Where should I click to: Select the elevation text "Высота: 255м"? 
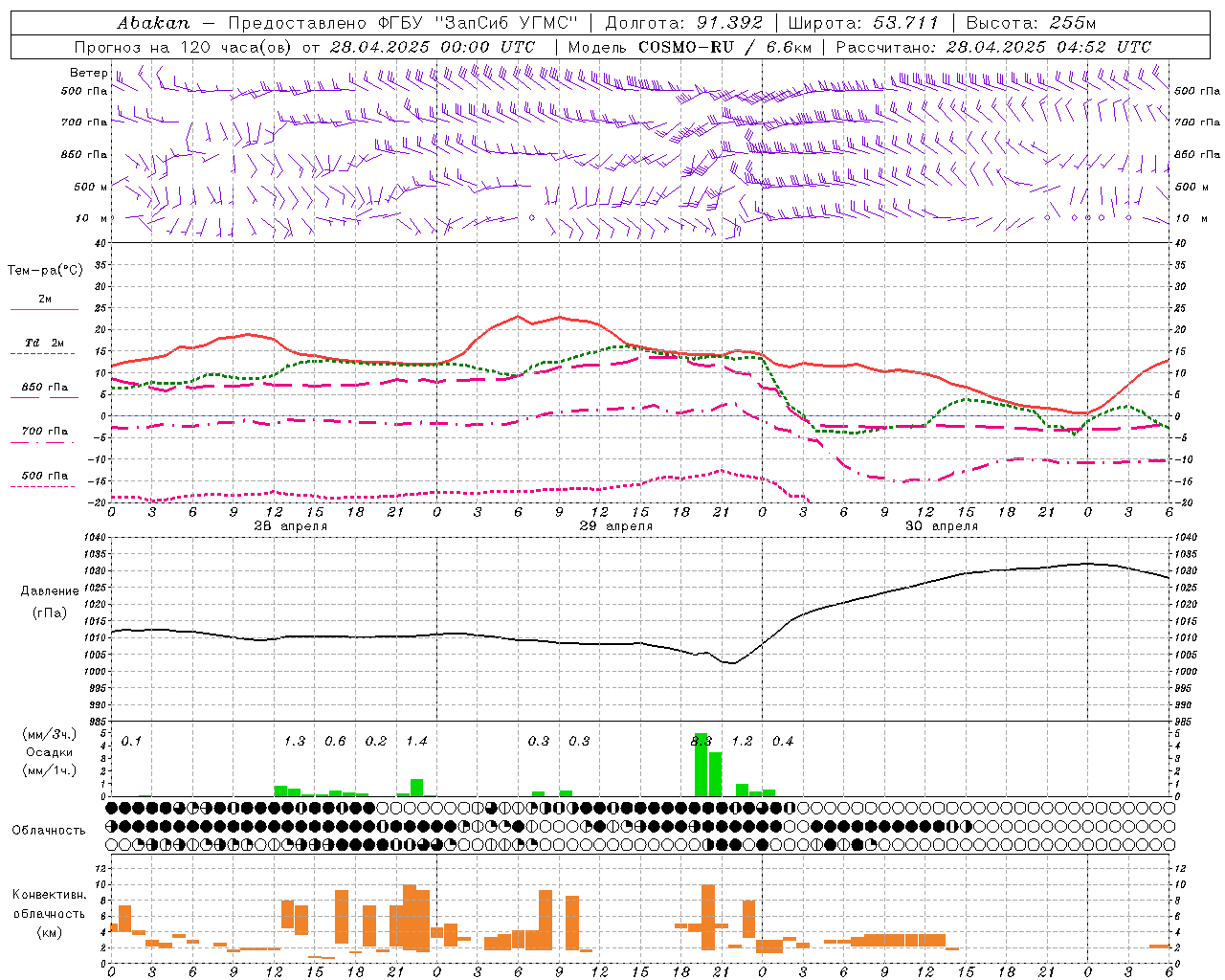point(1030,23)
